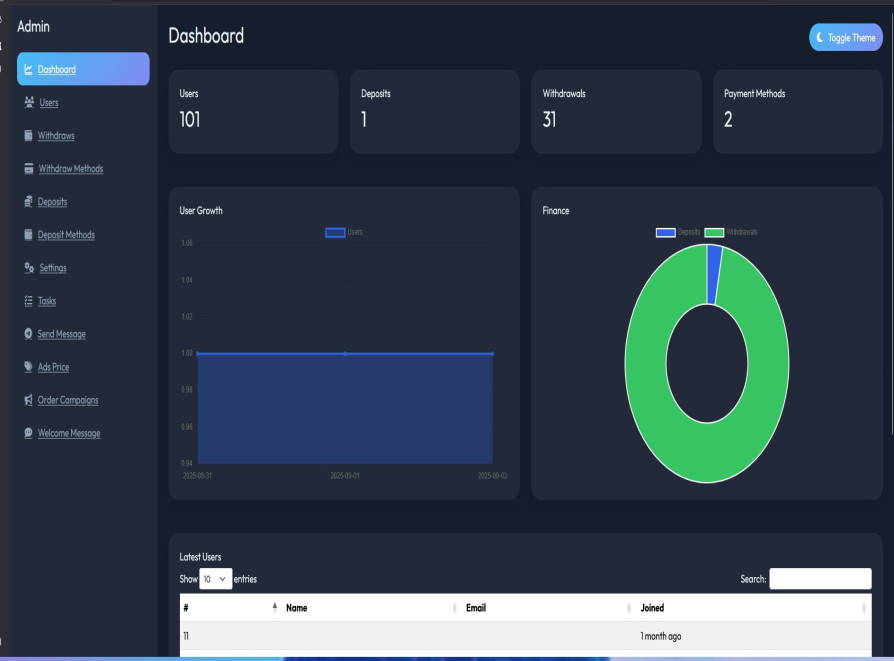894x661 pixels.
Task: Sort table by the # column
Action: pos(228,607)
